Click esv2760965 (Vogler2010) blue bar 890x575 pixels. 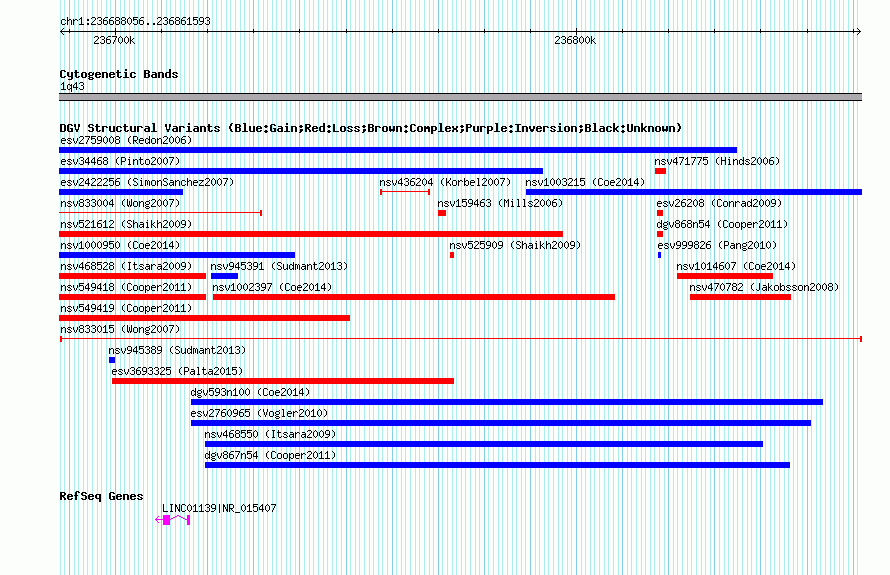(501, 423)
